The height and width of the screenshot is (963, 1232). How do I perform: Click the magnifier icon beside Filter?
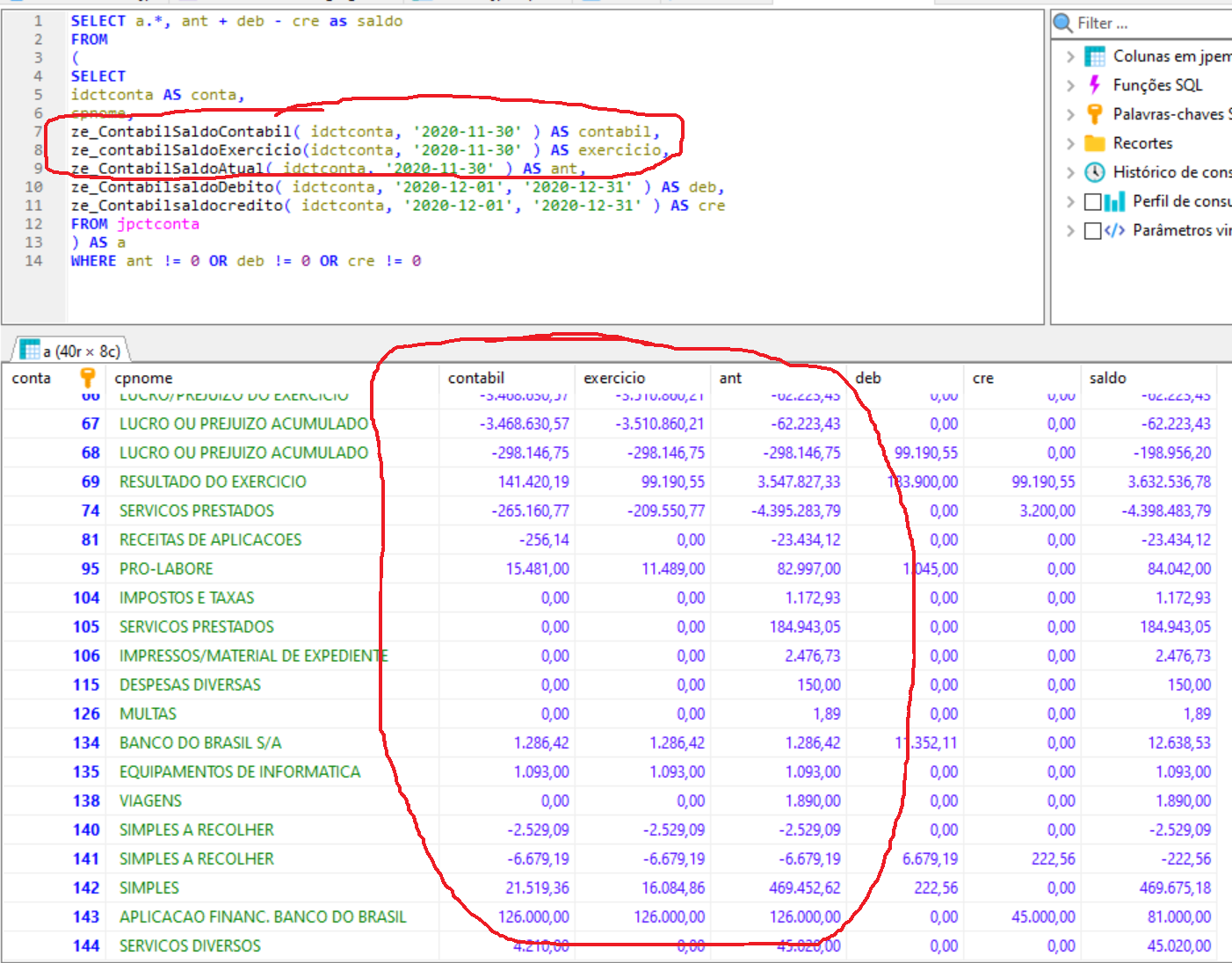(x=1063, y=23)
